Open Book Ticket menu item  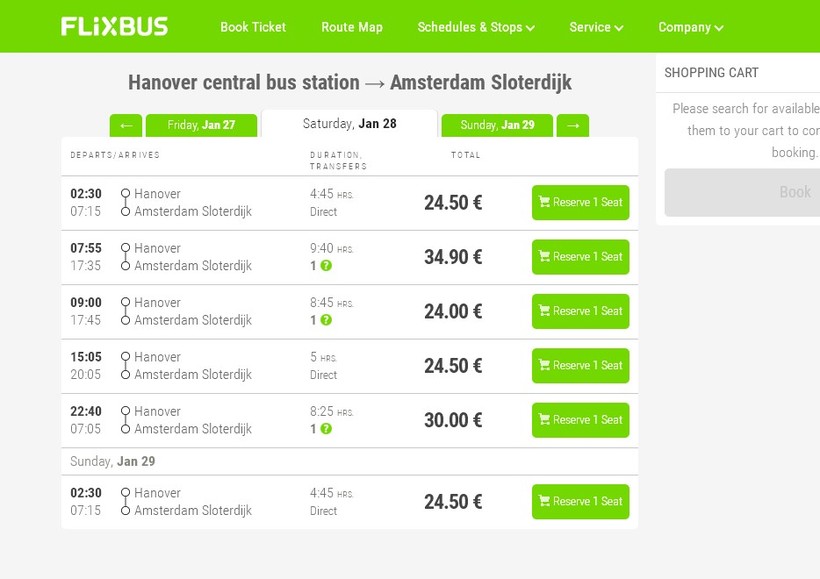click(253, 27)
